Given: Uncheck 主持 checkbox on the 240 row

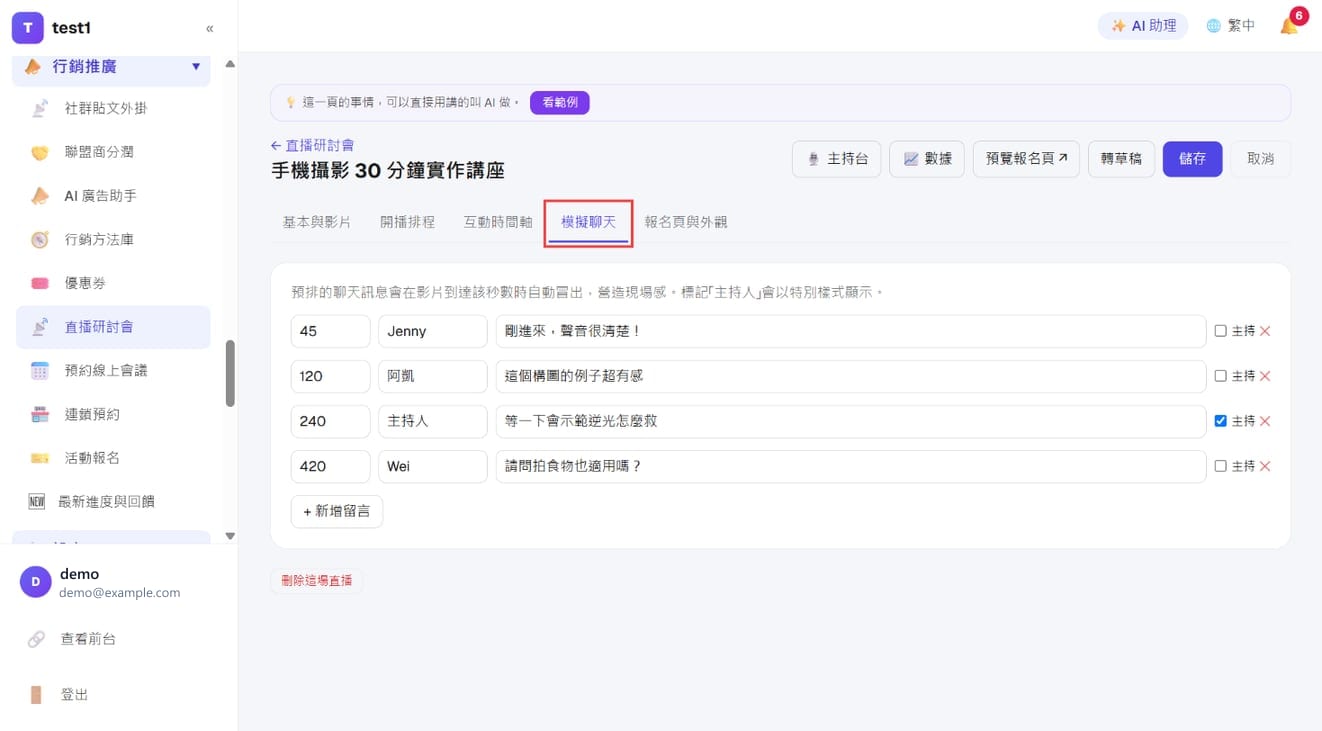Looking at the screenshot, I should click(x=1220, y=421).
